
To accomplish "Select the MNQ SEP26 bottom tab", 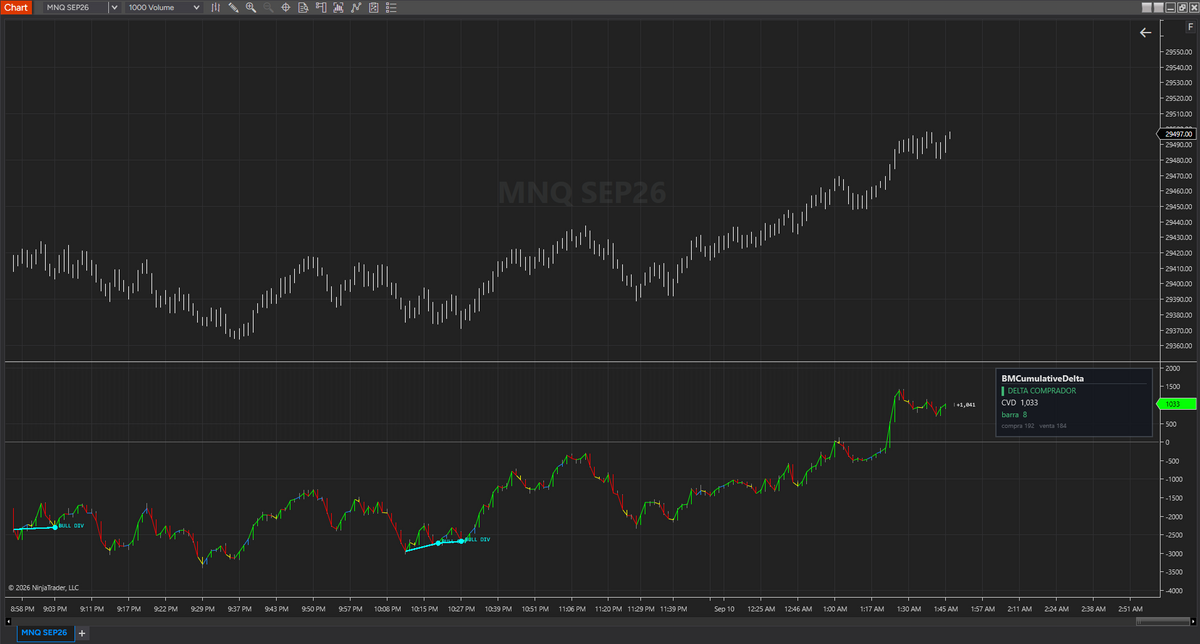I will point(45,632).
